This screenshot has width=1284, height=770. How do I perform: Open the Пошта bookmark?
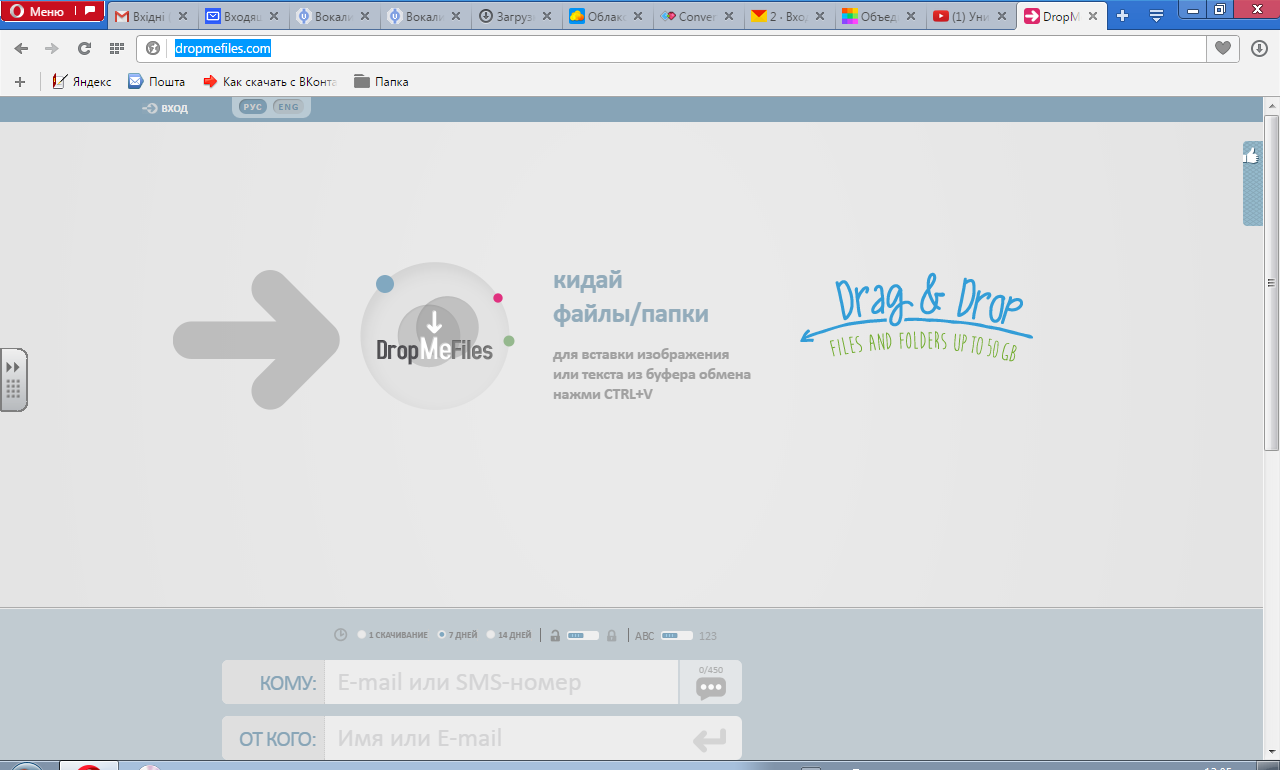pos(156,82)
